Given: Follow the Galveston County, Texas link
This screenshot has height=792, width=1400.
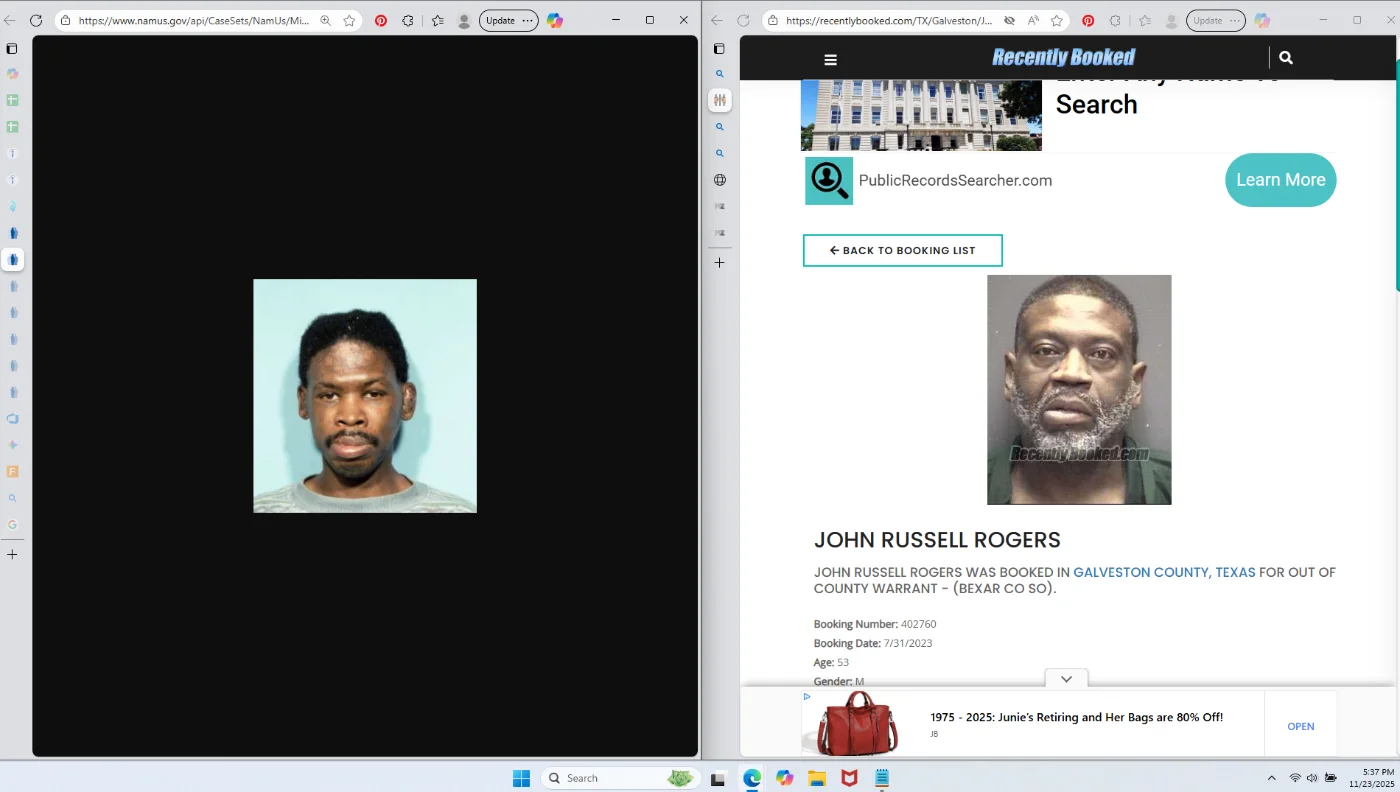Looking at the screenshot, I should point(1164,573).
